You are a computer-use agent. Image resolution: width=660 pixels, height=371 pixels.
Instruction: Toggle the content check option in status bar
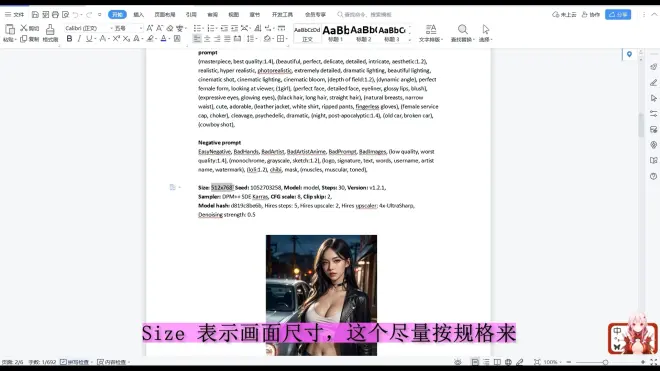coord(112,362)
